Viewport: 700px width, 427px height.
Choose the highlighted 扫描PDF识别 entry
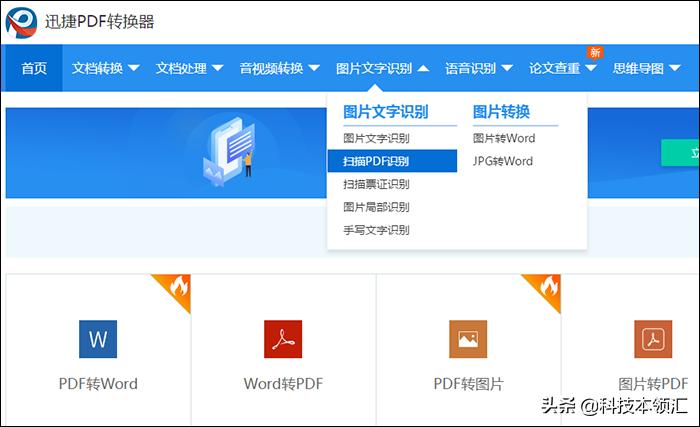tap(392, 161)
